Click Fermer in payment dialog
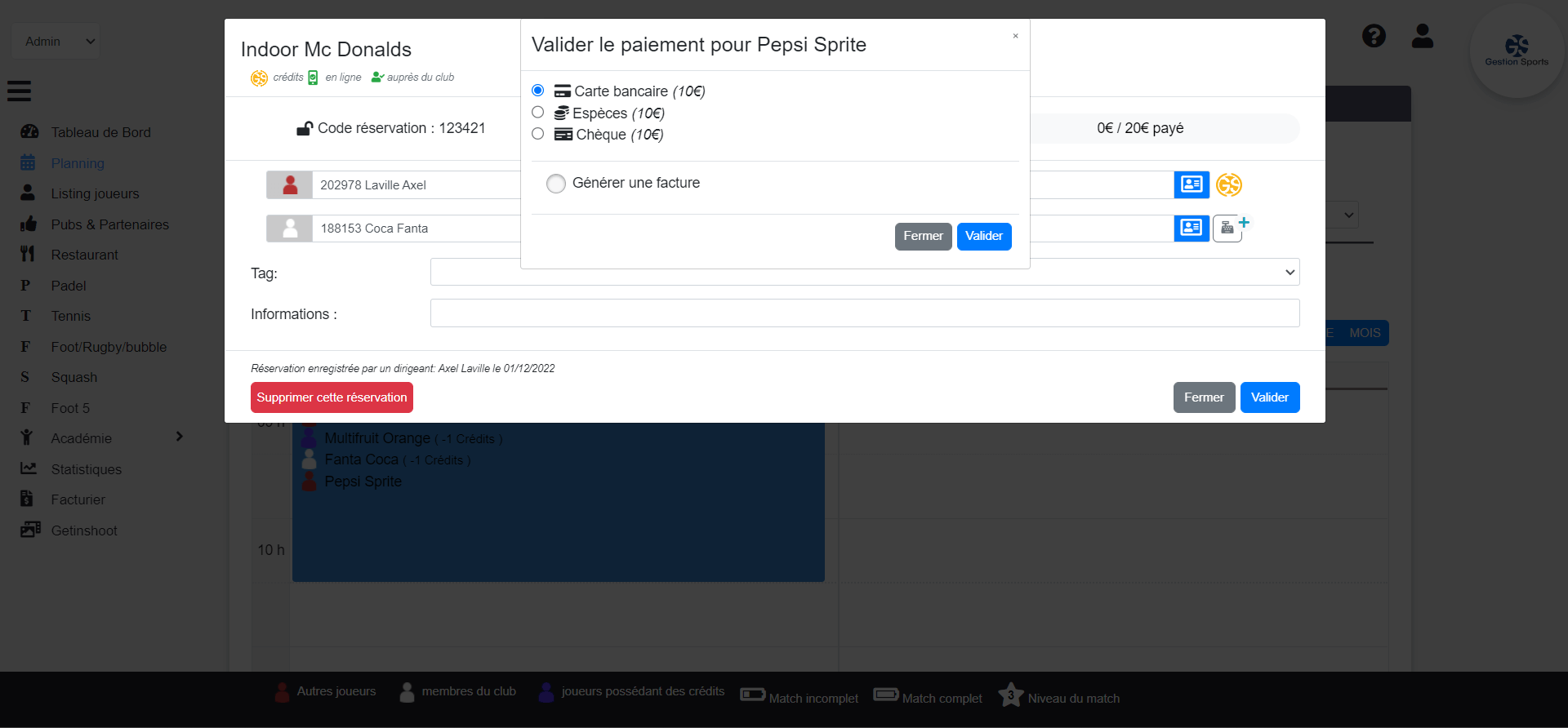This screenshot has width=1568, height=728. pyautogui.click(x=923, y=236)
